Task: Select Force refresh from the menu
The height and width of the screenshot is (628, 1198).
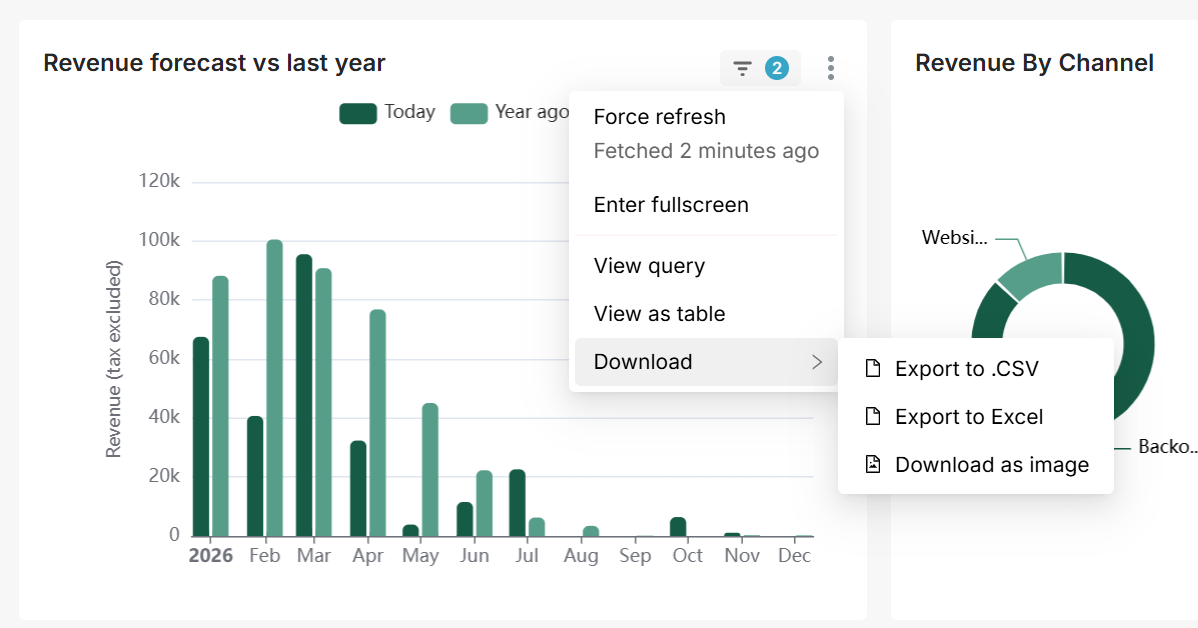Action: (660, 117)
